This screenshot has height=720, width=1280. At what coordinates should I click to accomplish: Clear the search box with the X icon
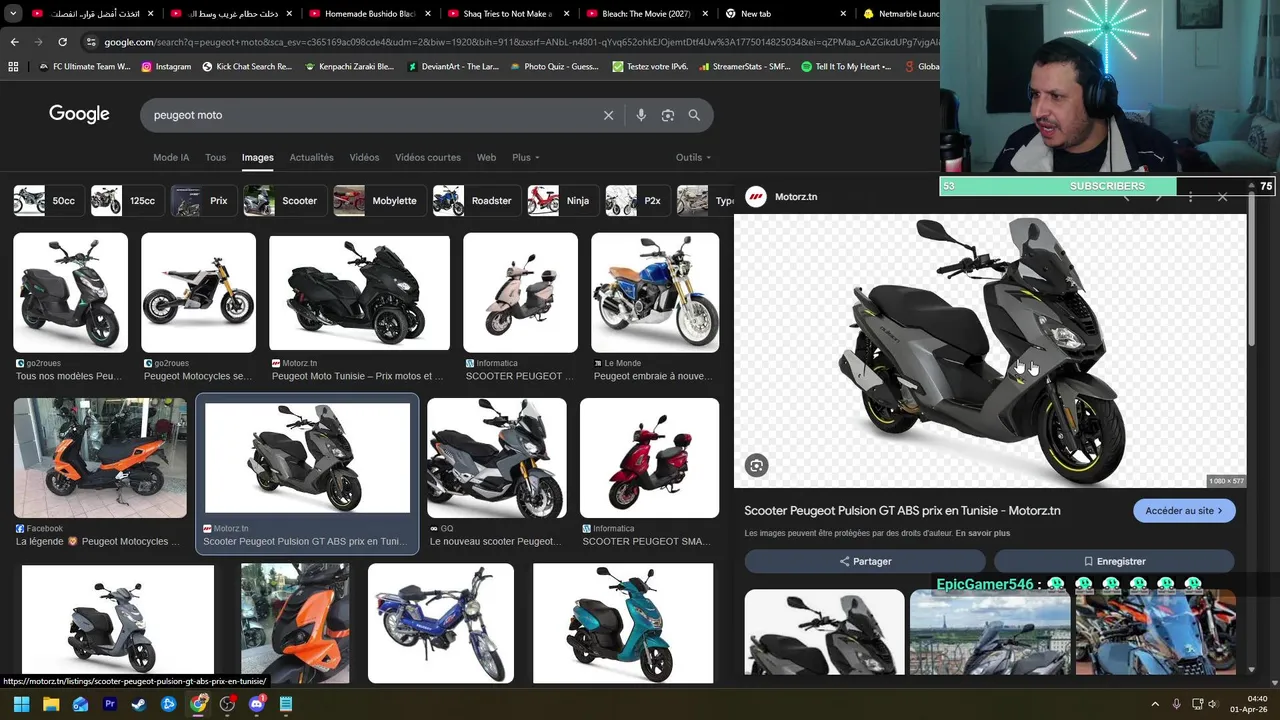point(608,115)
